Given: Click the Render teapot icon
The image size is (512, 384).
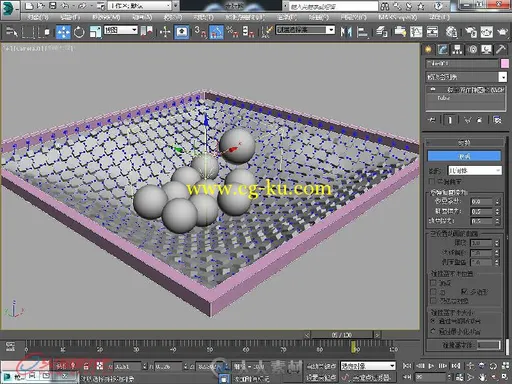Looking at the screenshot, I should click(x=502, y=32).
